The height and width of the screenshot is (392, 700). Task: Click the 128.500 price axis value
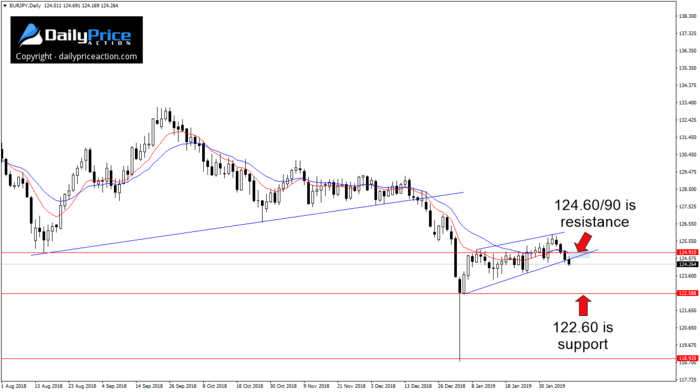[688, 189]
